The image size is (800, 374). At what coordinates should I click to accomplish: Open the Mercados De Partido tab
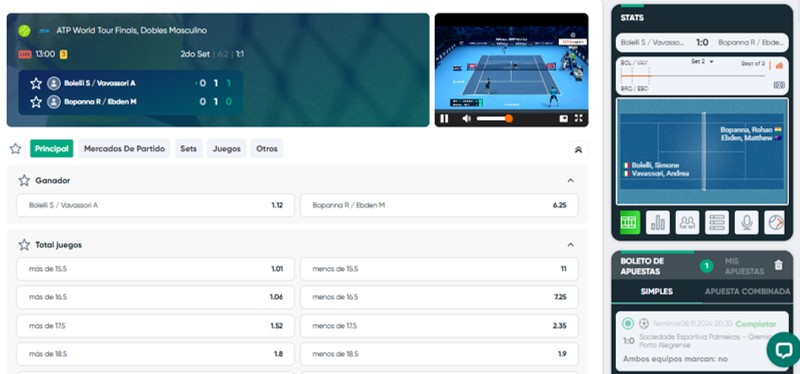tap(124, 148)
